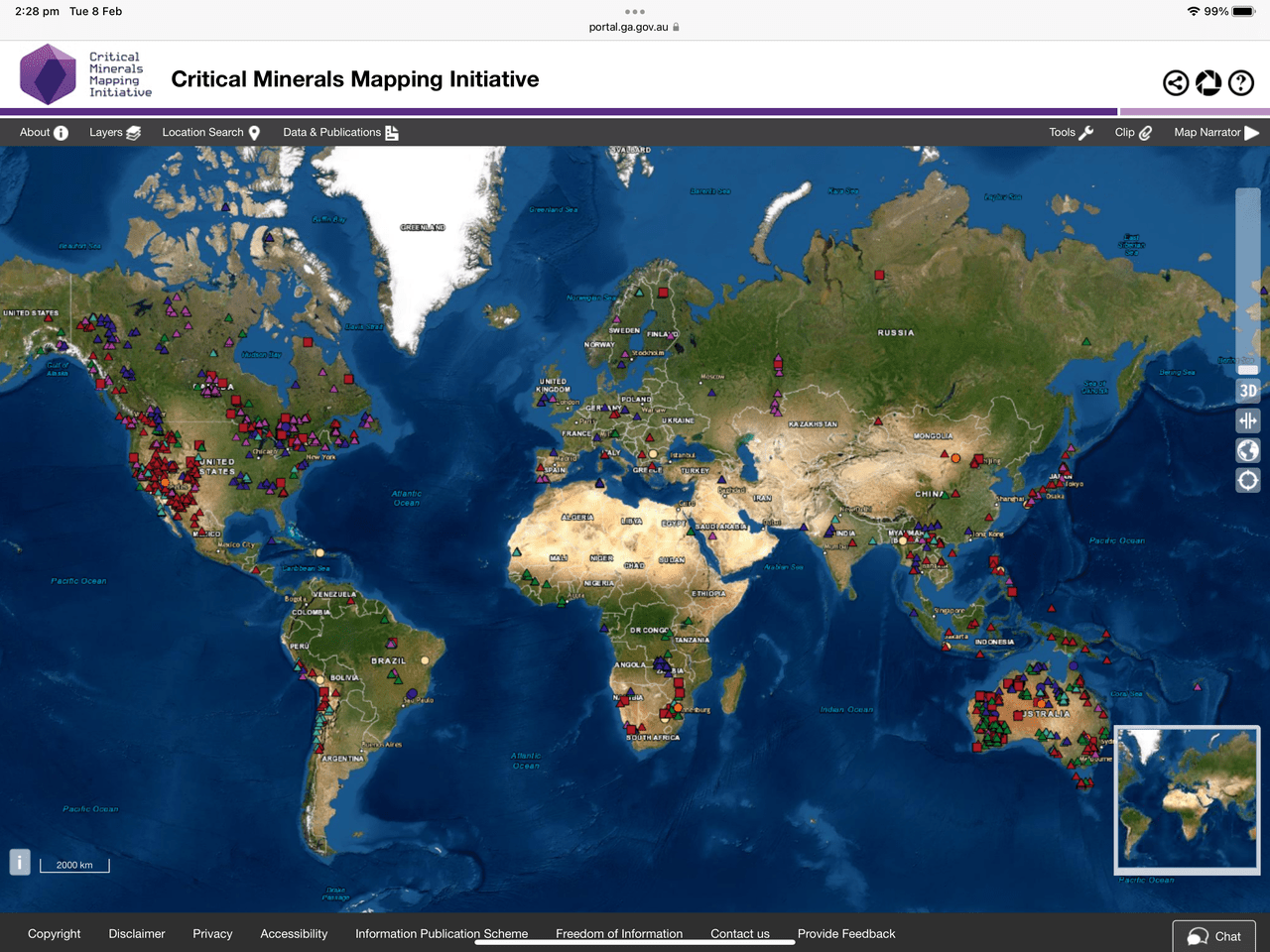The image size is (1270, 952).
Task: Toggle the Layers panel open
Action: (x=113, y=132)
